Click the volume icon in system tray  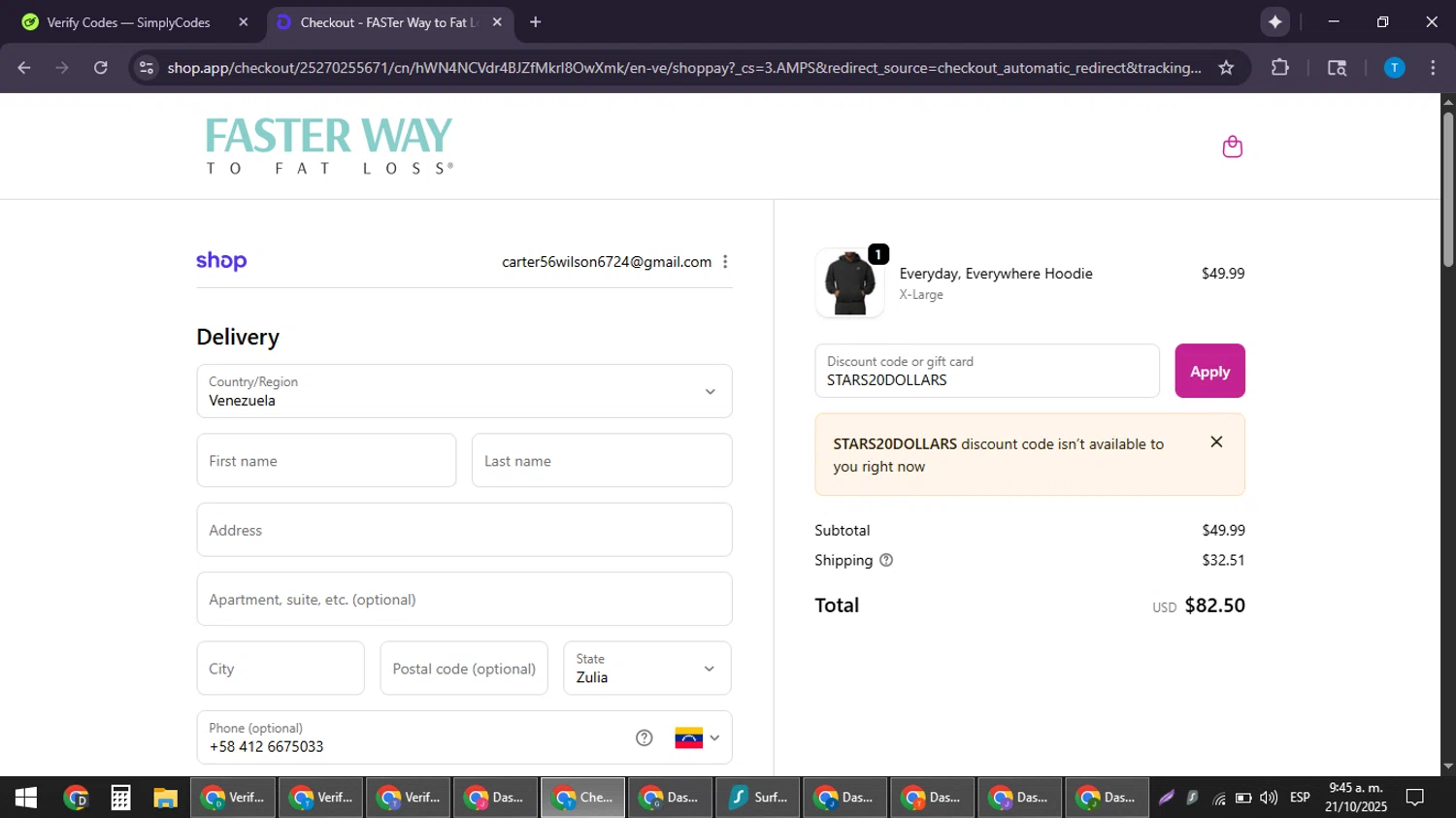(x=1269, y=798)
